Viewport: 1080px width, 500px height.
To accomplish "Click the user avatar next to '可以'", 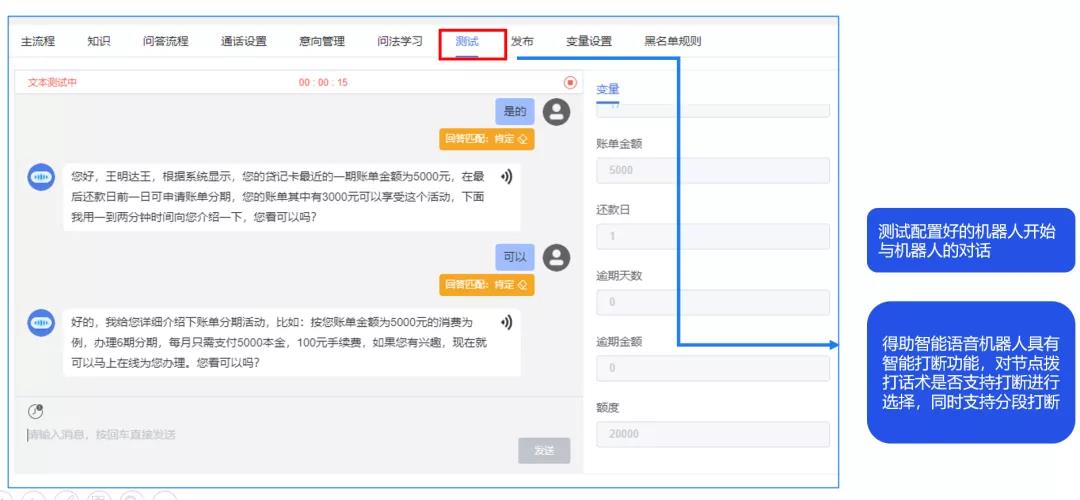I will tap(556, 257).
